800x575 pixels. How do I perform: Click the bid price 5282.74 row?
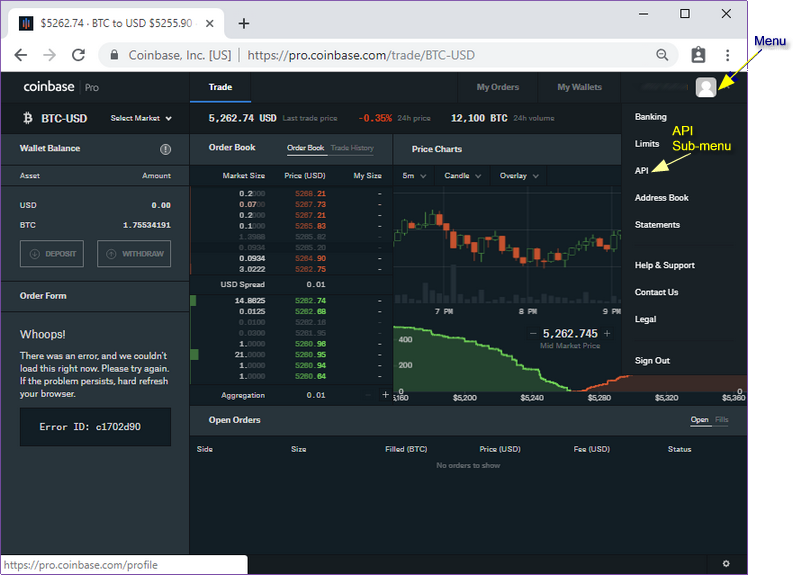(291, 301)
